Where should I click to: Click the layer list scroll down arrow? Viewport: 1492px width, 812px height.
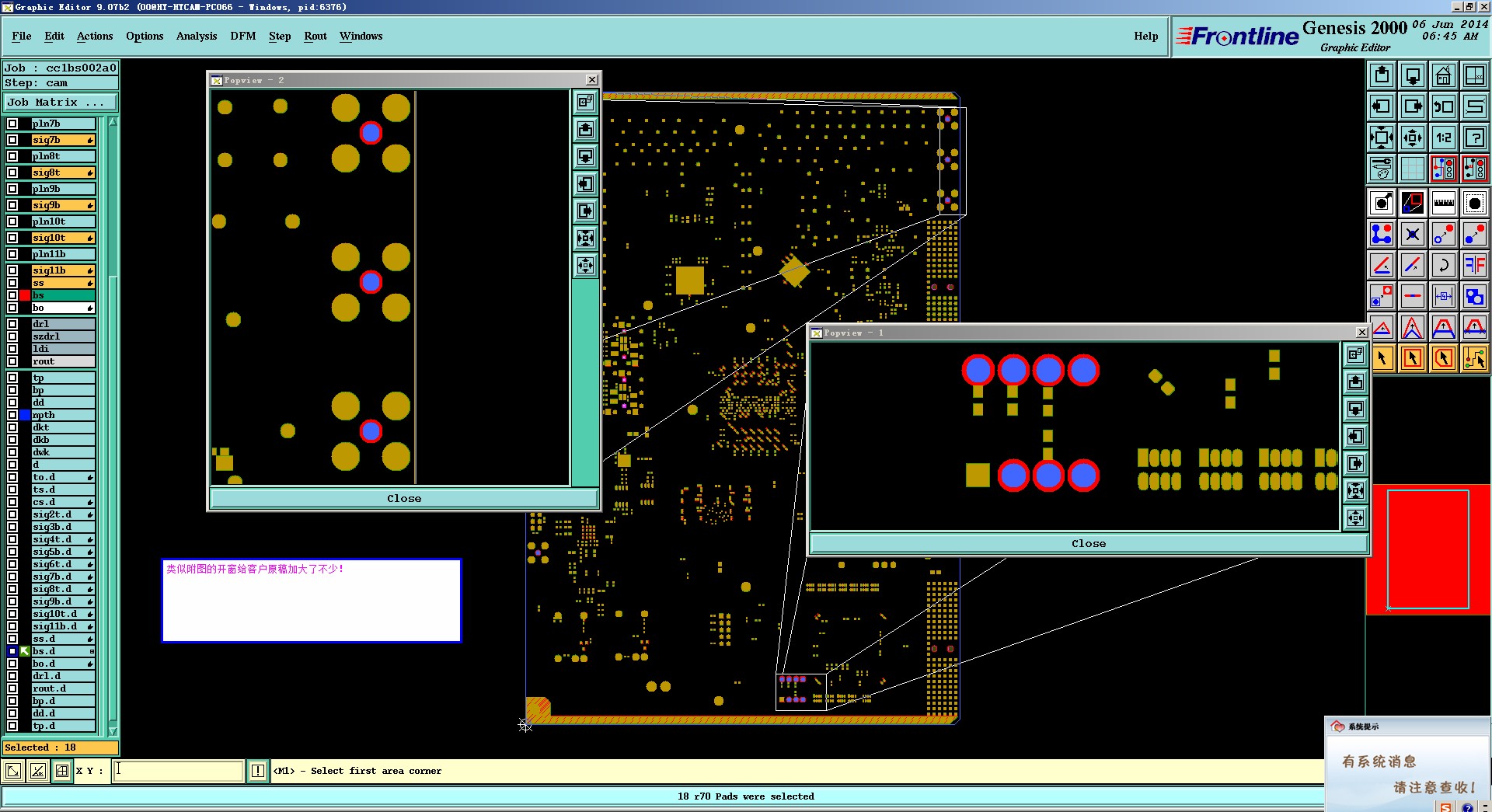pos(113,731)
